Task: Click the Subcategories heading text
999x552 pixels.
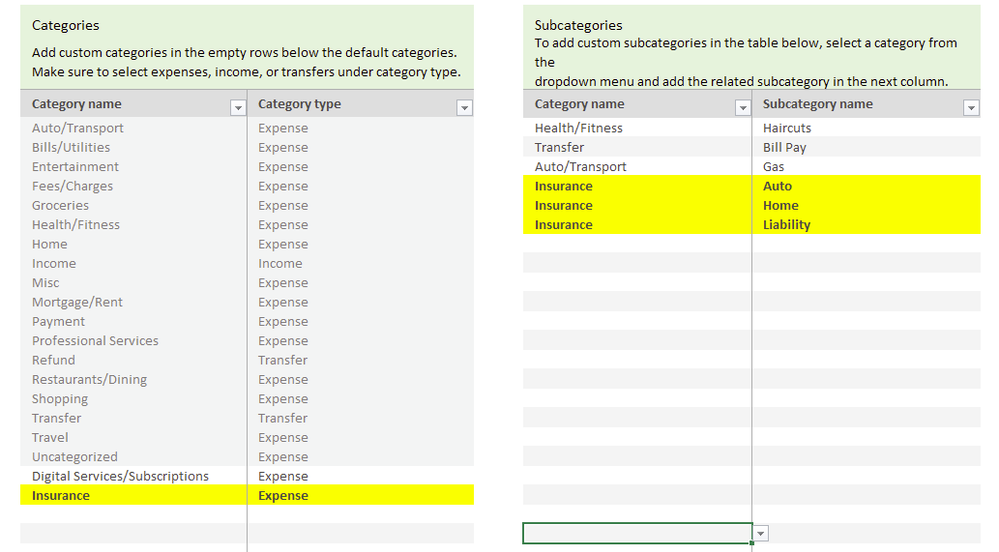Action: pyautogui.click(x=579, y=25)
